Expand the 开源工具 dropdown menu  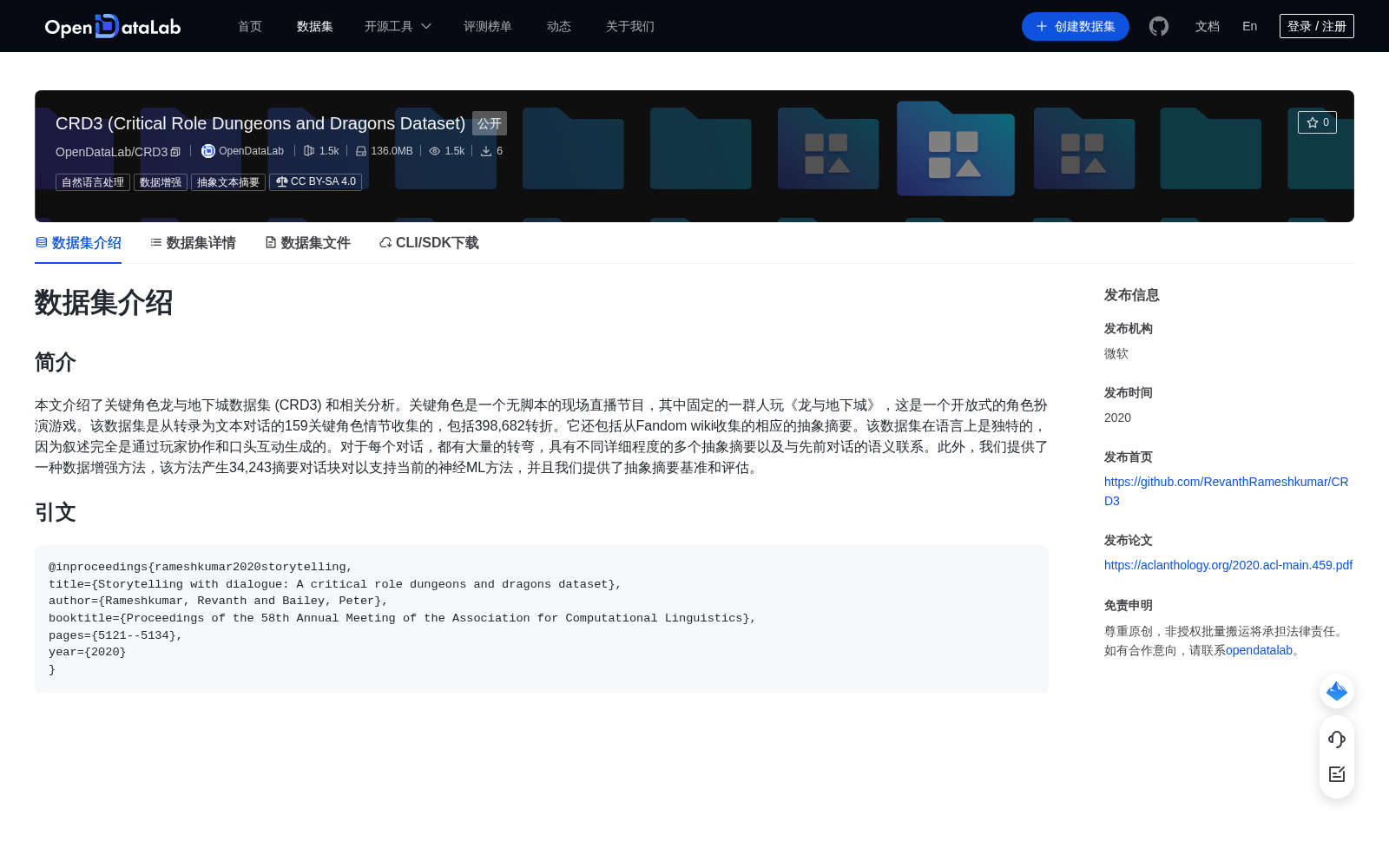pos(398,27)
